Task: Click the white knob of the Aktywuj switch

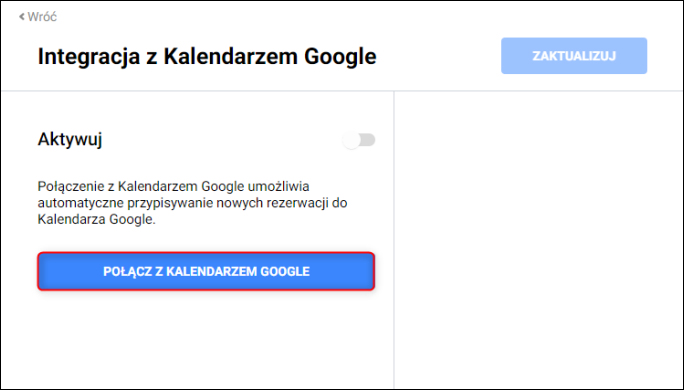Action: click(351, 140)
